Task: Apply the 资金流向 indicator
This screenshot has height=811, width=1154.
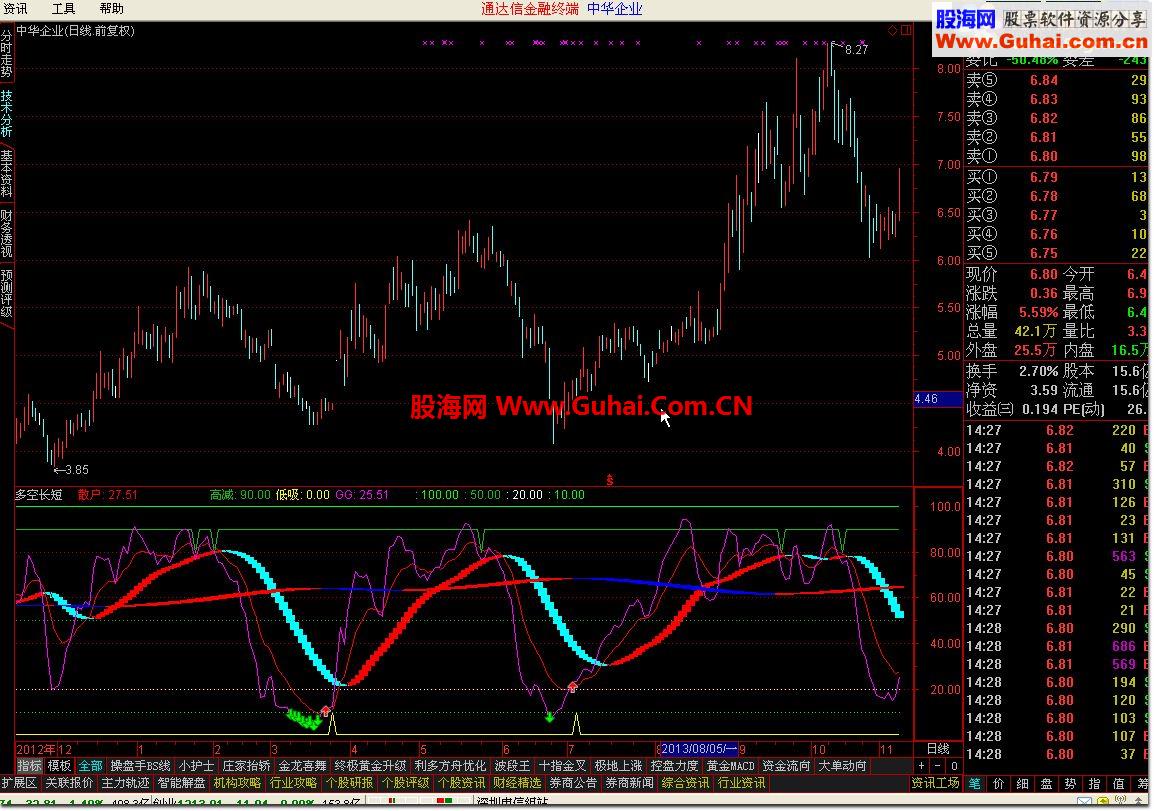Action: 786,766
